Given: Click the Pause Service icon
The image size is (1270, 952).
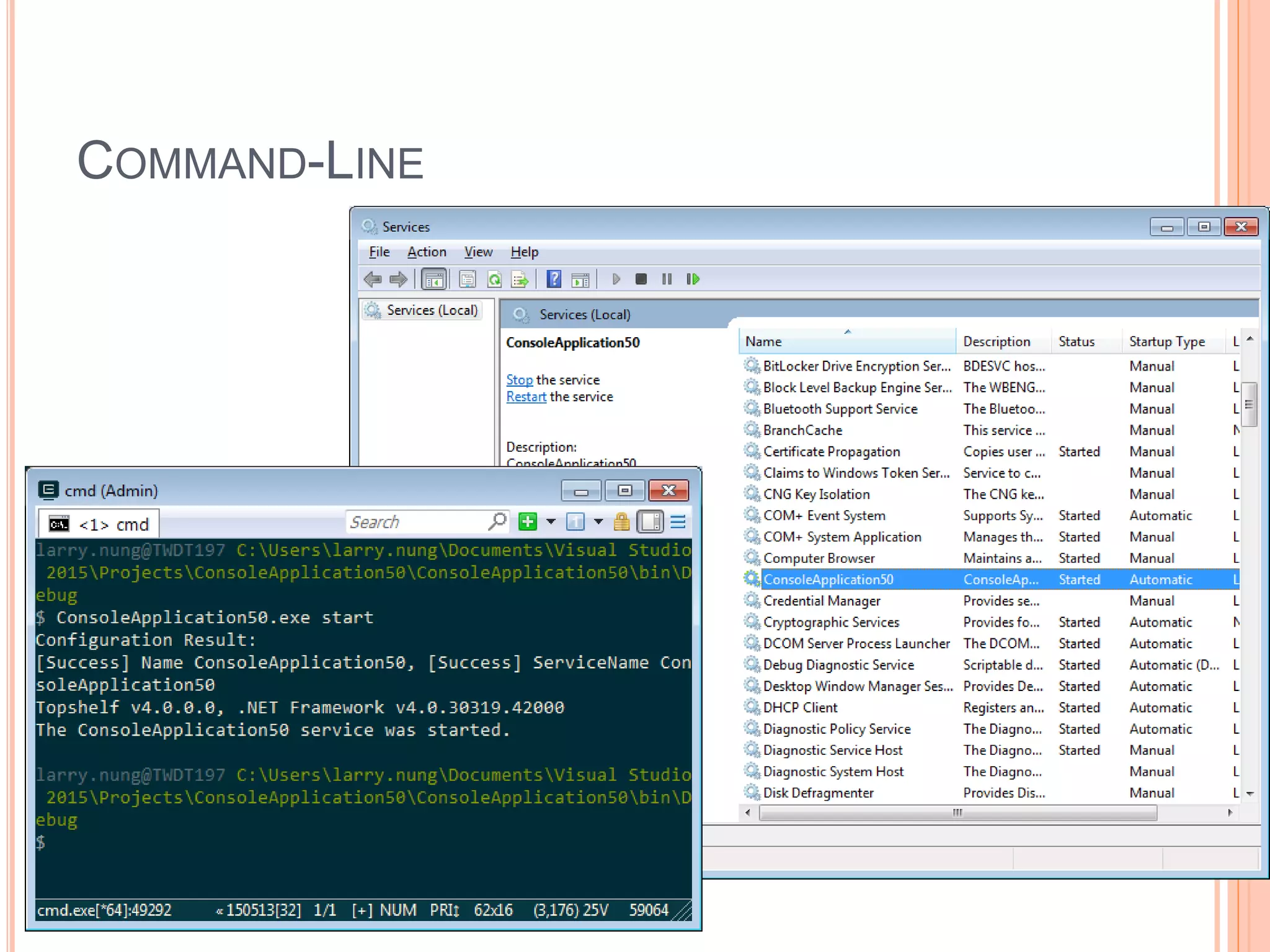Looking at the screenshot, I should coord(667,280).
